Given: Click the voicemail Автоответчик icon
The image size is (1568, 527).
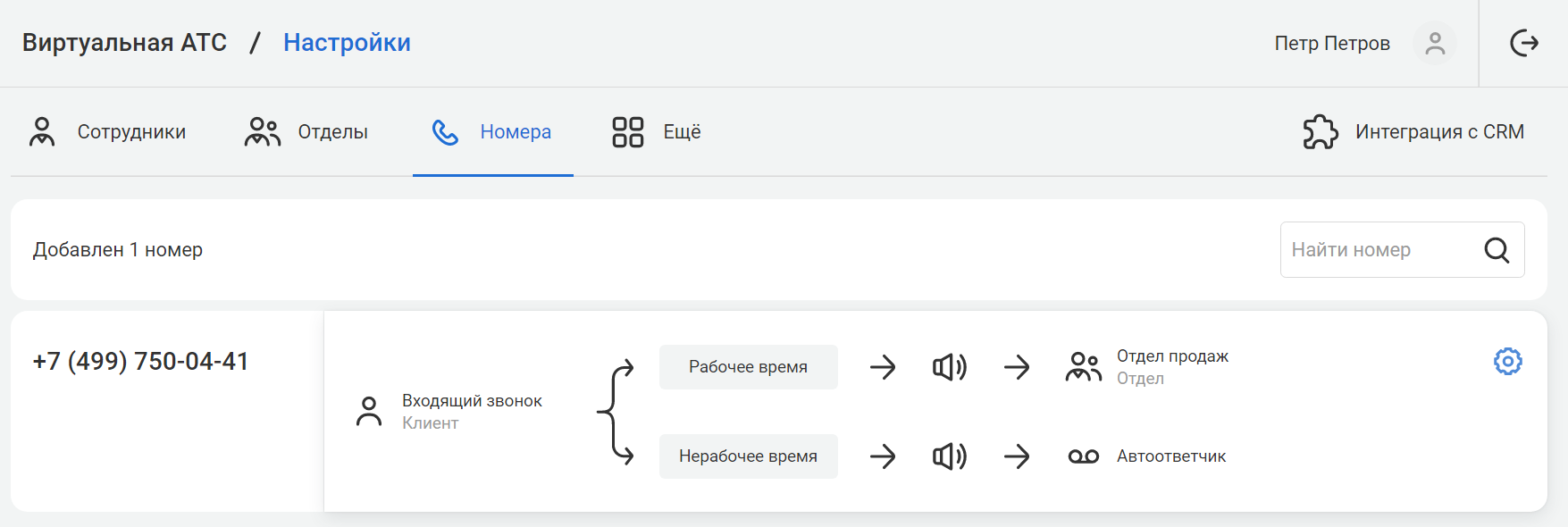Looking at the screenshot, I should 1083,456.
